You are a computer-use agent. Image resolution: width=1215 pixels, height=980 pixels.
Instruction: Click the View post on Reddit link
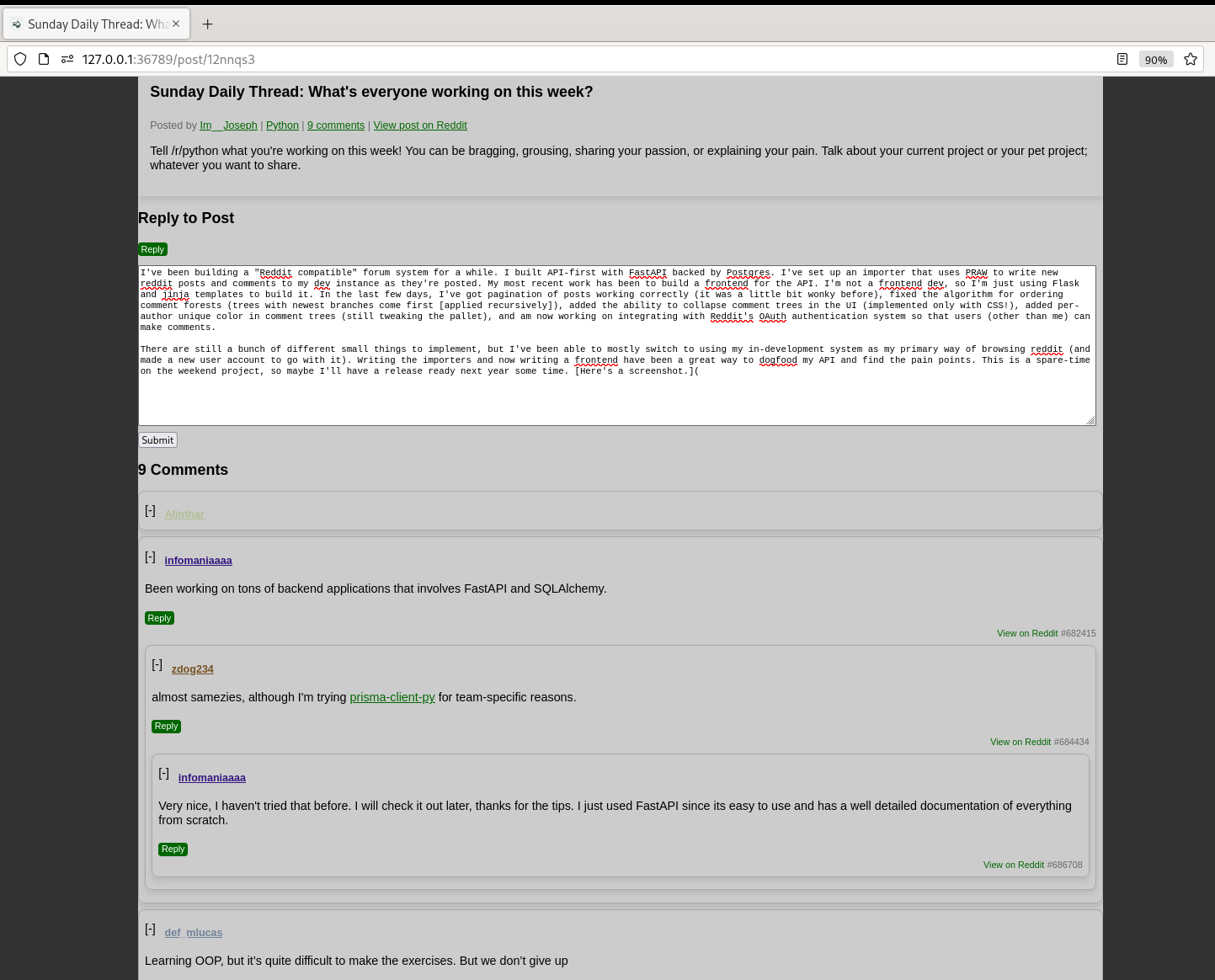tap(420, 125)
